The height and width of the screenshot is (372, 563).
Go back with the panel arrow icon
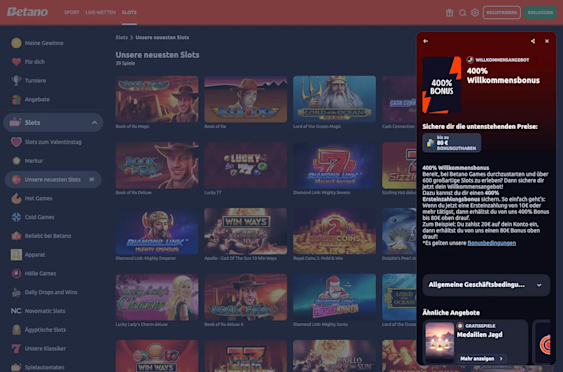coord(425,41)
